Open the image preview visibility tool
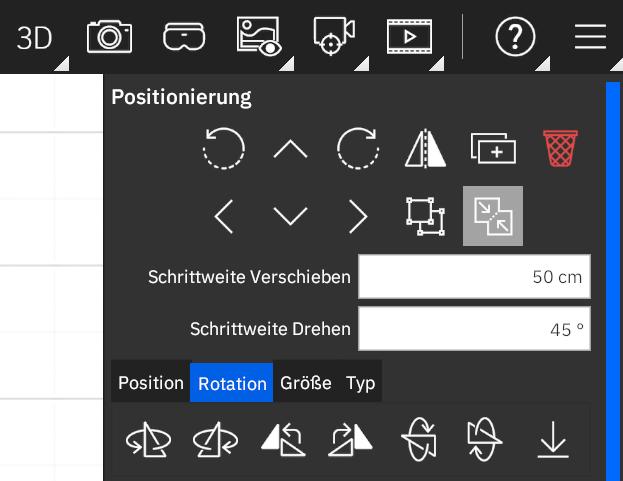Viewport: 623px width, 481px height. click(259, 36)
